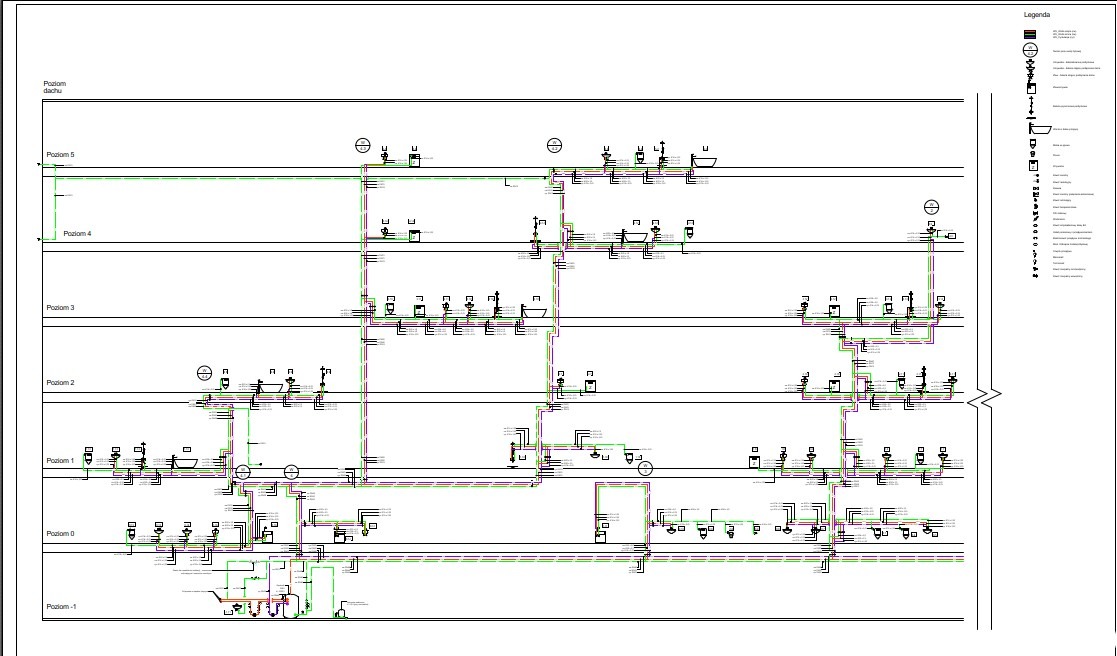
Task: Select the bathtub symbol on Poziom 4
Action: (x=634, y=236)
